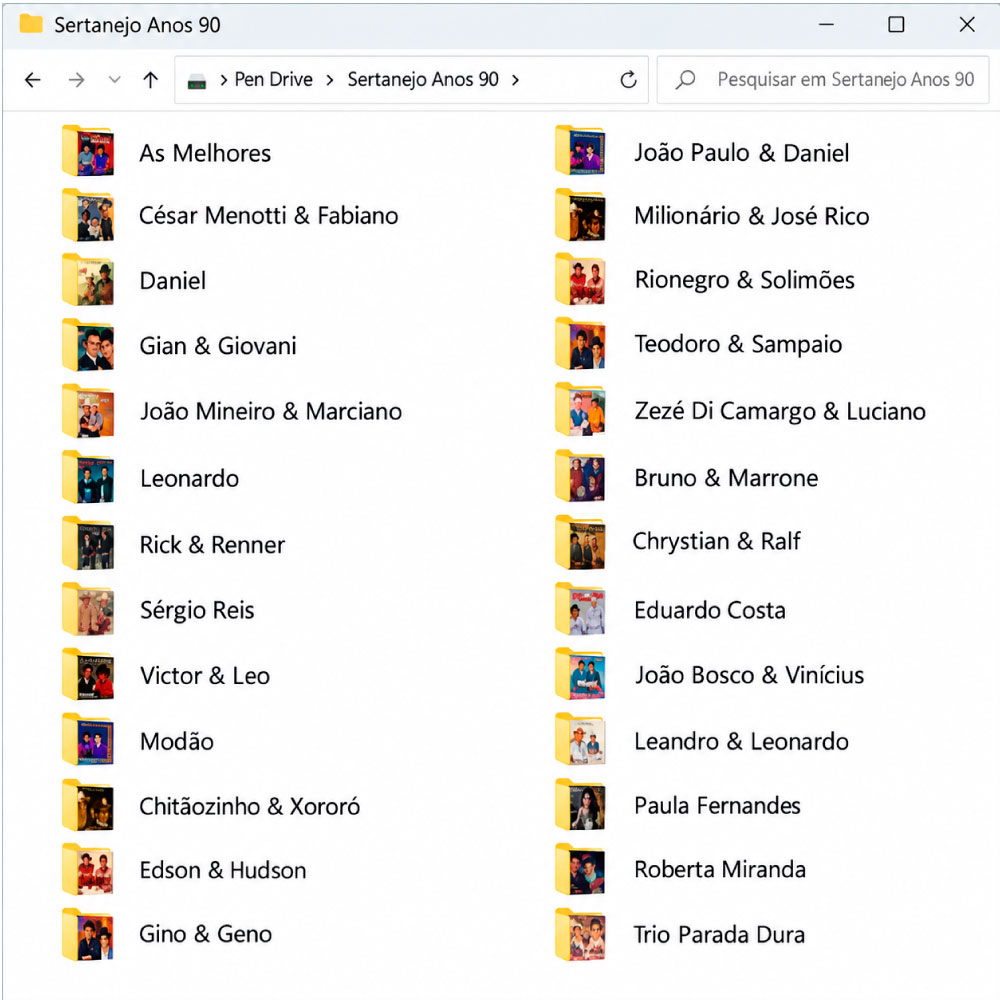Click the 'As Melhores' folder name
The image size is (1000, 1000).
pyautogui.click(x=205, y=154)
